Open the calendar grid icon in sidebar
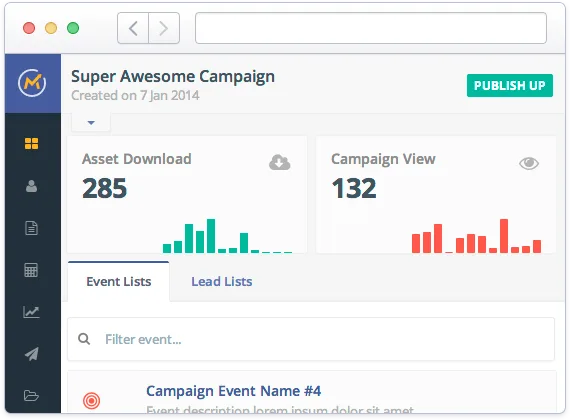This screenshot has width=570, height=420. (x=31, y=270)
